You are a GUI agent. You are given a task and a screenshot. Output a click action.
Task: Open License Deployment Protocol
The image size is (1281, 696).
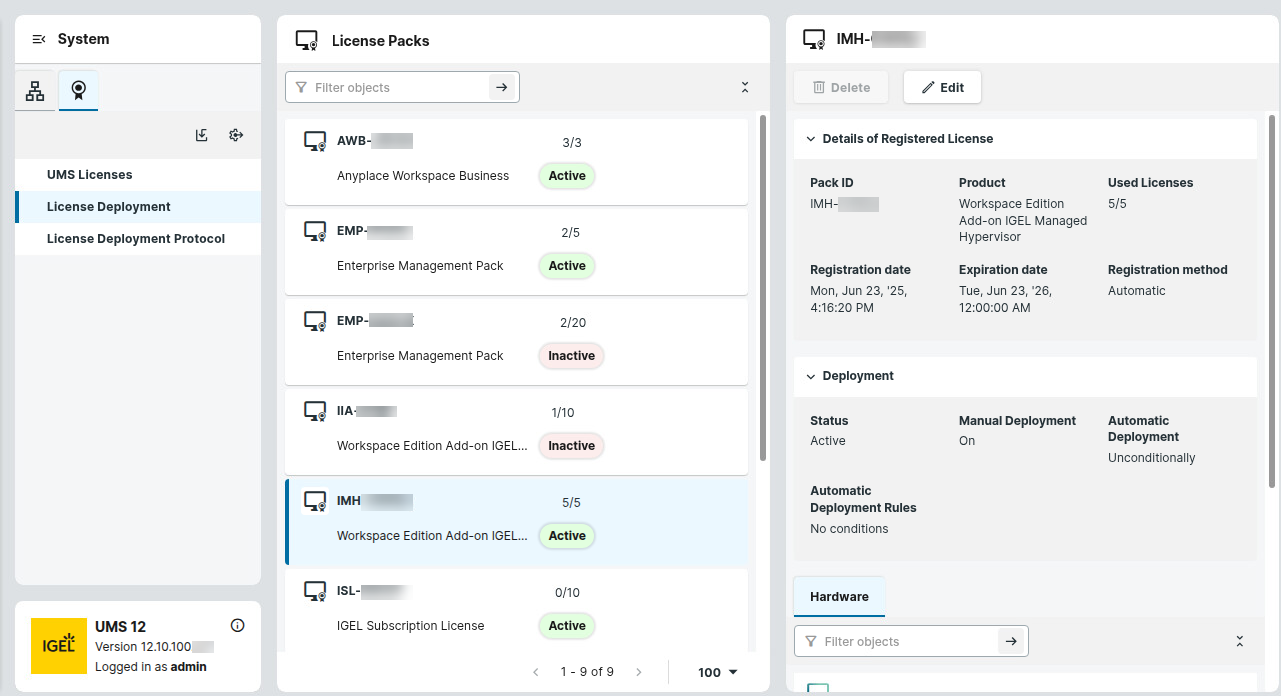point(136,239)
